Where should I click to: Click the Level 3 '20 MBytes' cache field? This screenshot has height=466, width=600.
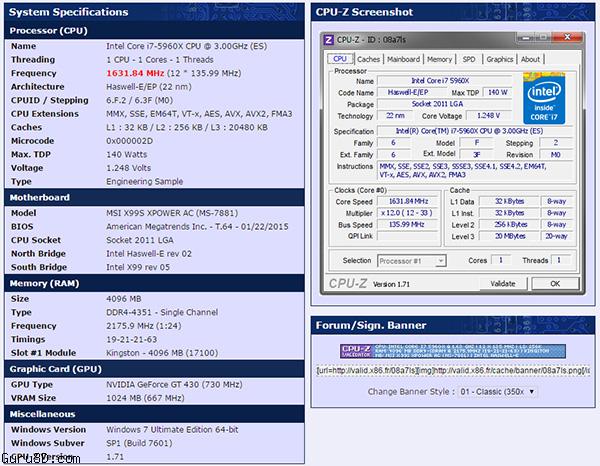pyautogui.click(x=509, y=236)
